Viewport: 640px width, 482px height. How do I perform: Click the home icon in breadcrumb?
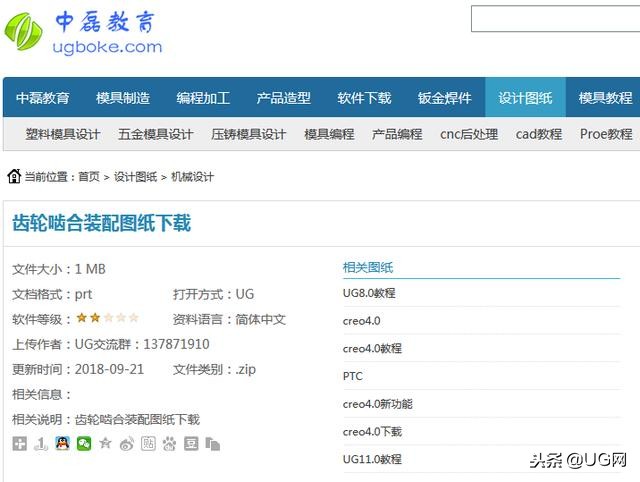[x=14, y=176]
